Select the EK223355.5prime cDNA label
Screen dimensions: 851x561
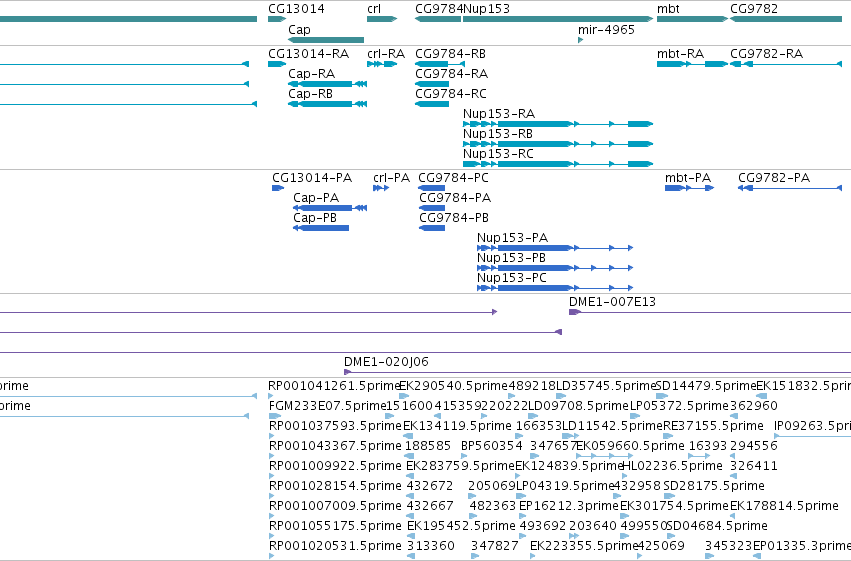584,547
